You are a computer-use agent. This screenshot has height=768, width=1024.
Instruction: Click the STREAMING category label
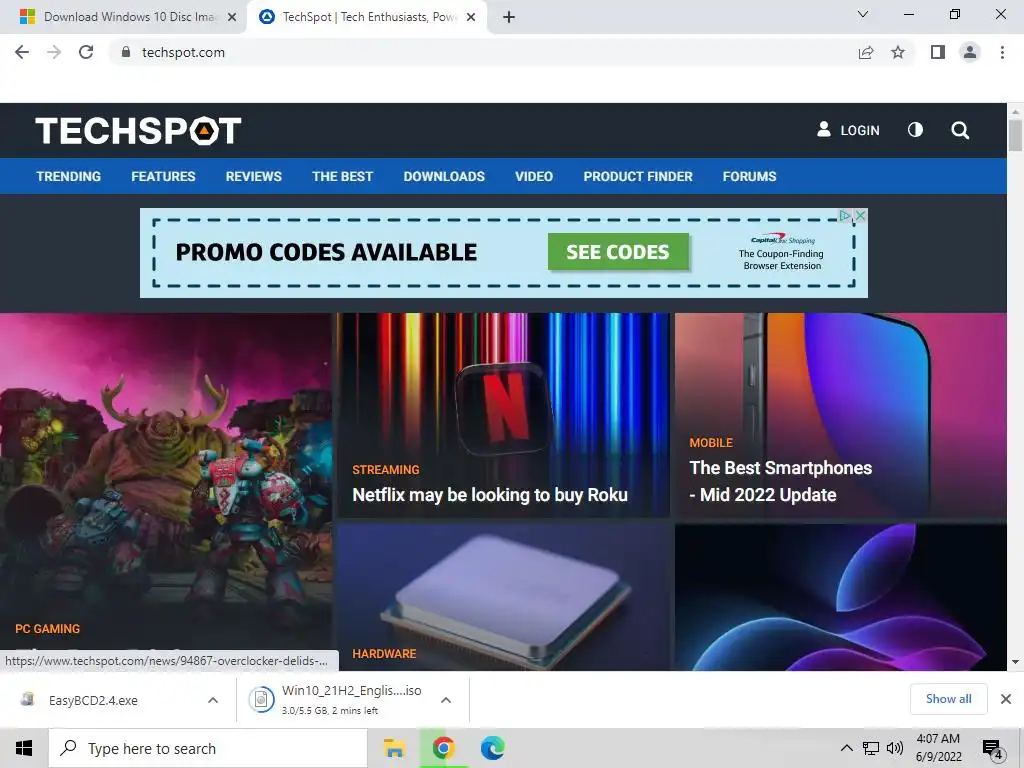pyautogui.click(x=386, y=470)
